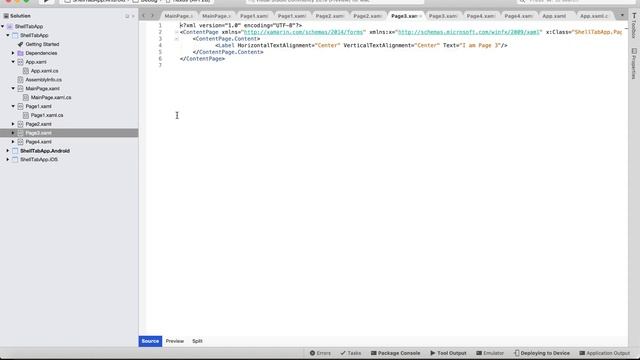Screen dimensions: 640x360
Task: Collapse the MainPage.xaml tree node
Action: (x=13, y=89)
